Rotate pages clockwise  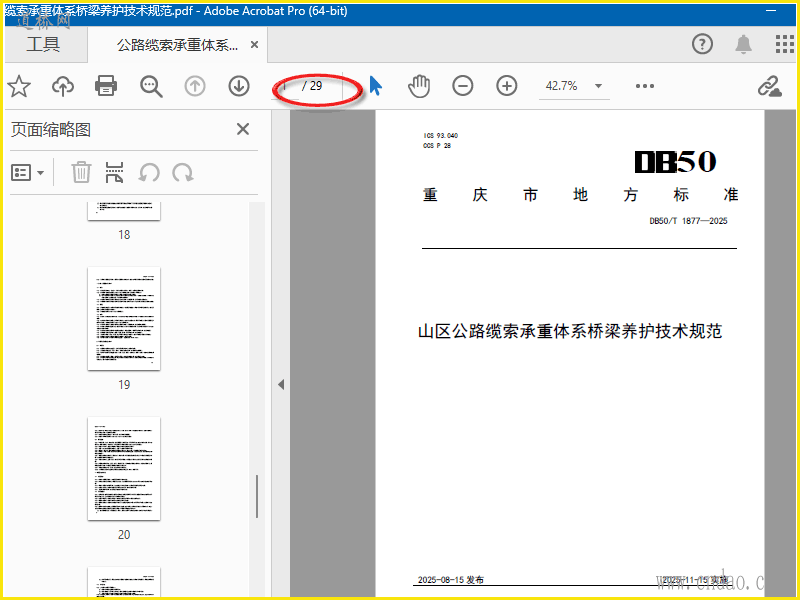(183, 173)
